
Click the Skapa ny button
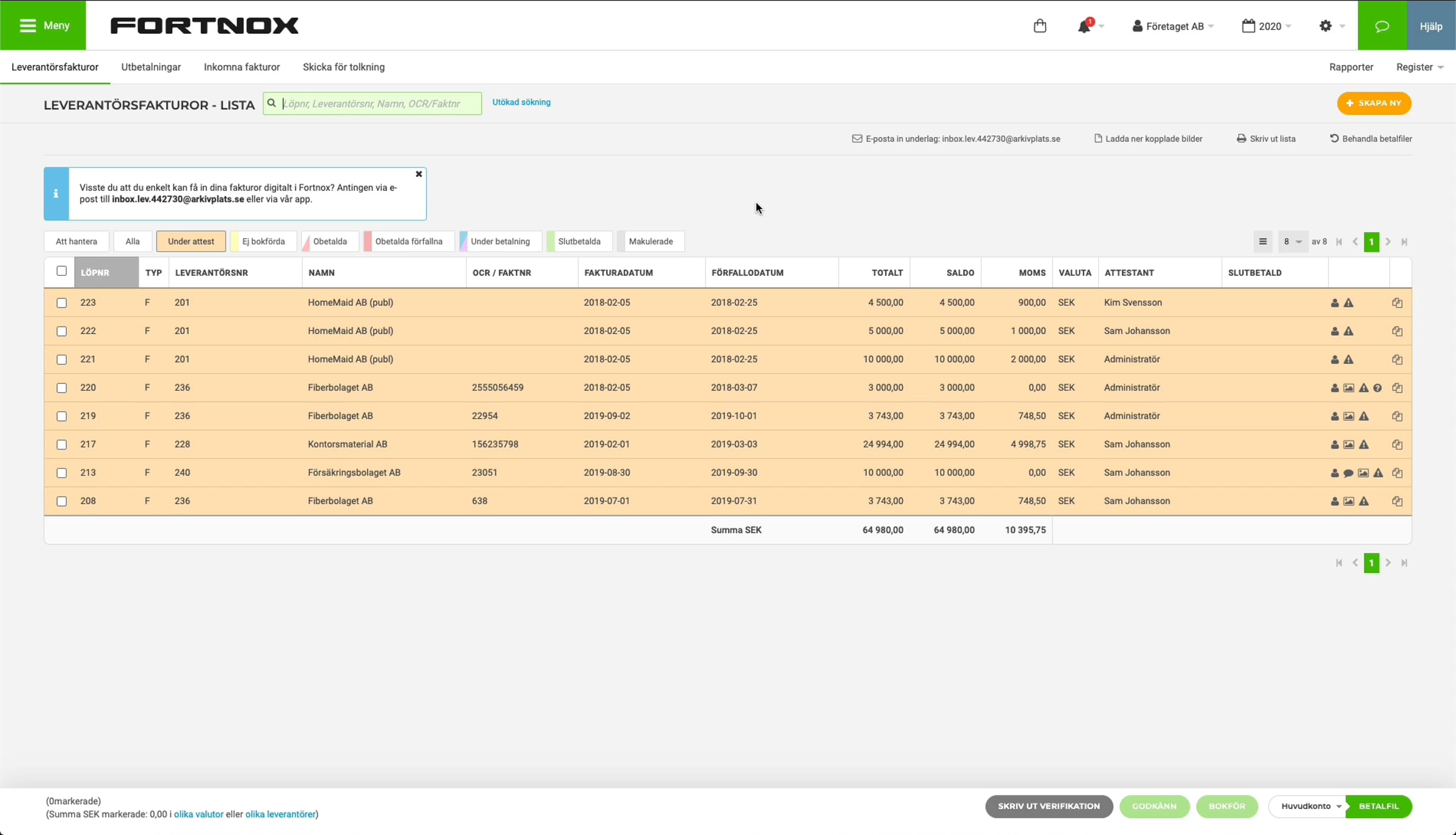click(x=1374, y=103)
